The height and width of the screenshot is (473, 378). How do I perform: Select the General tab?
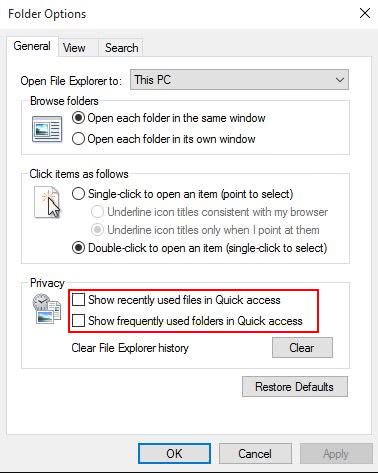pos(32,46)
